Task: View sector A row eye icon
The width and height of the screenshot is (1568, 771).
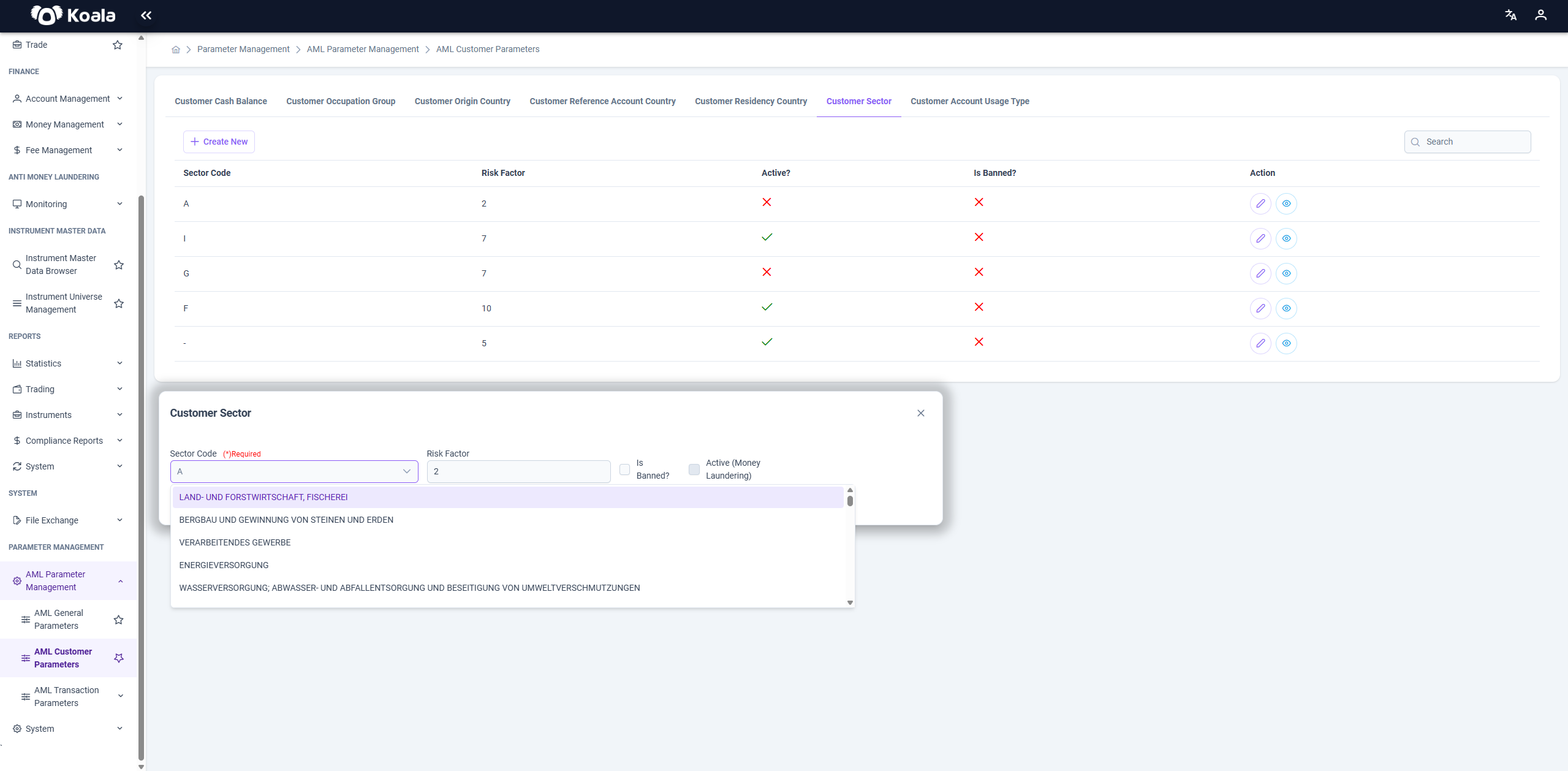Action: 1287,203
